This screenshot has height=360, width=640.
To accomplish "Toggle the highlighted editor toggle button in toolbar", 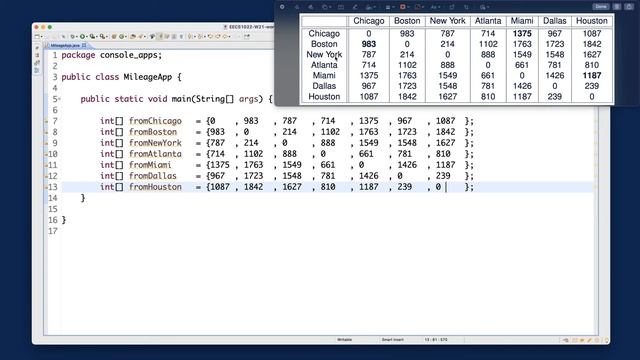I will coord(160,37).
